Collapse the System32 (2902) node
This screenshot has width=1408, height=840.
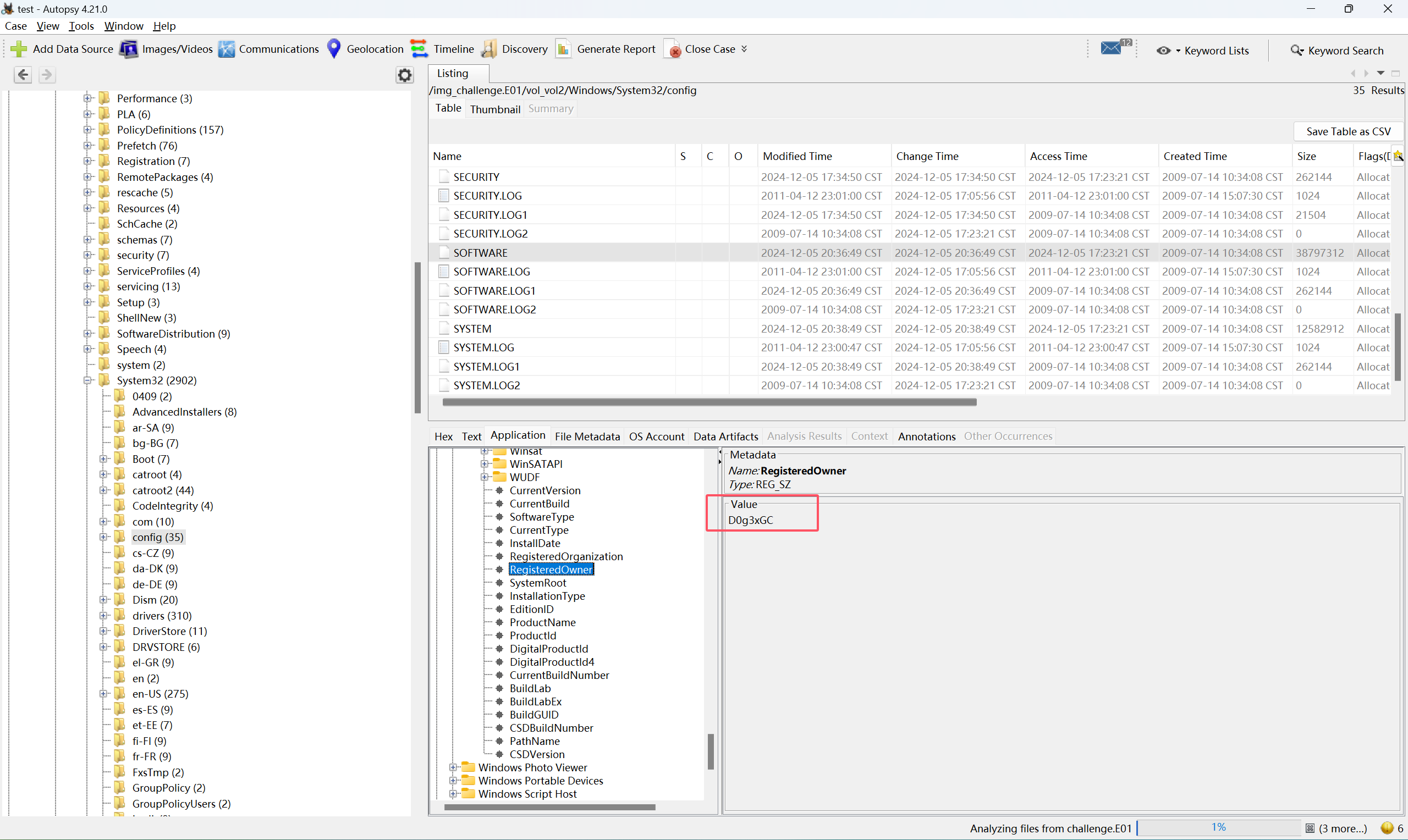coord(88,380)
